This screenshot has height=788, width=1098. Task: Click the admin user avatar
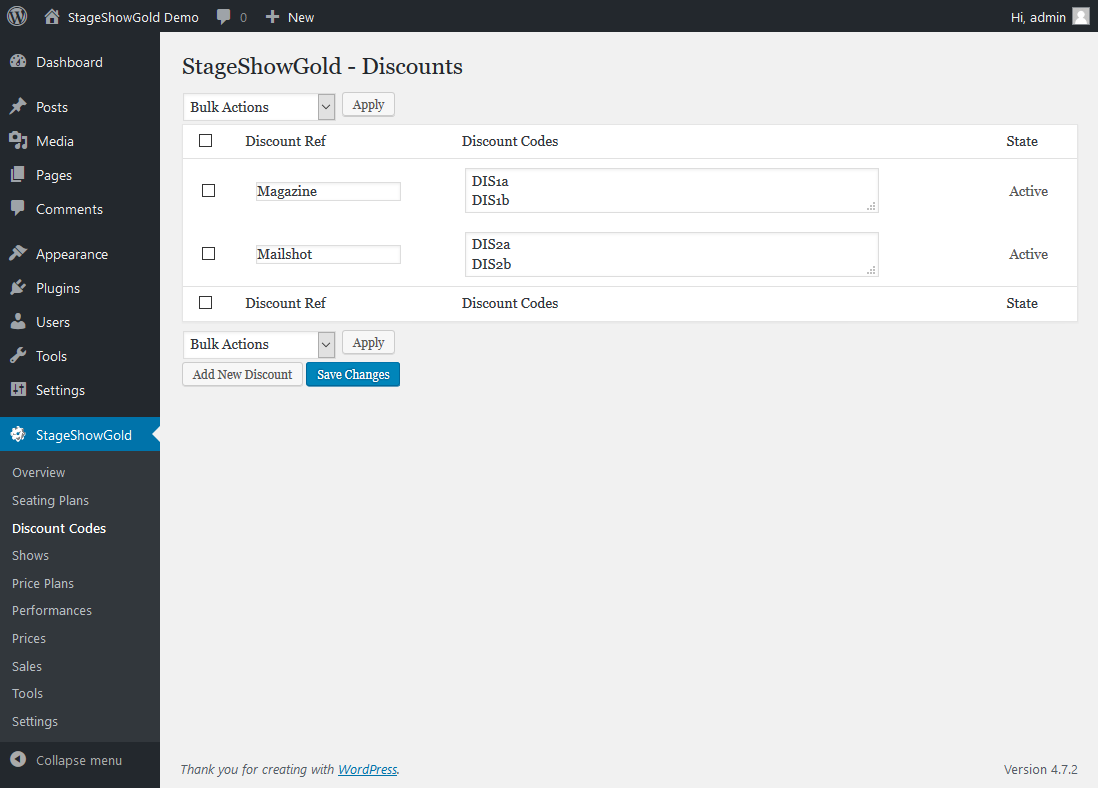click(1081, 17)
